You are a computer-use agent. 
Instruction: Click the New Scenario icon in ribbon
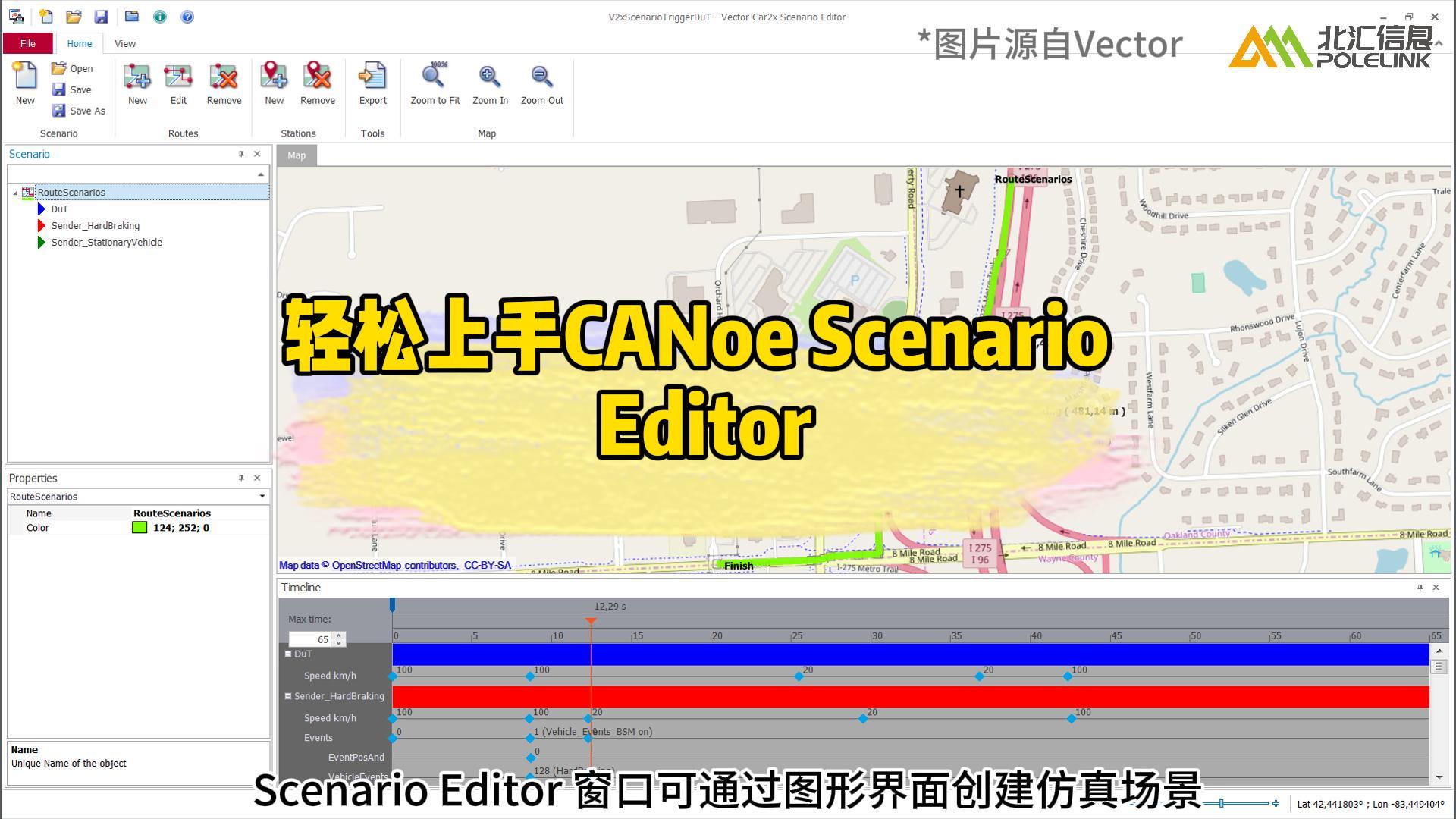(25, 83)
